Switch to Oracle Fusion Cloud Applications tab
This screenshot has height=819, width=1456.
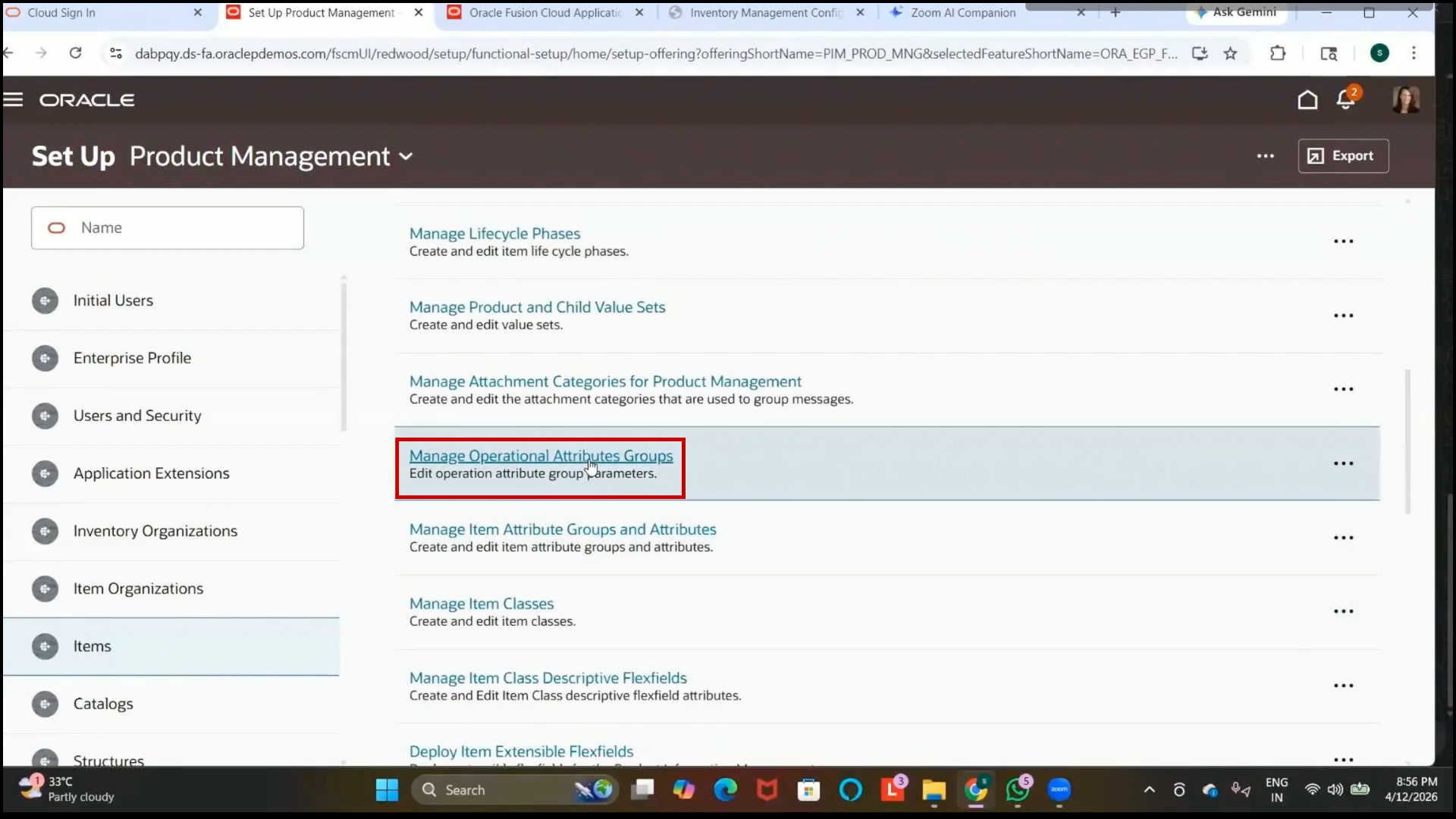pyautogui.click(x=545, y=13)
